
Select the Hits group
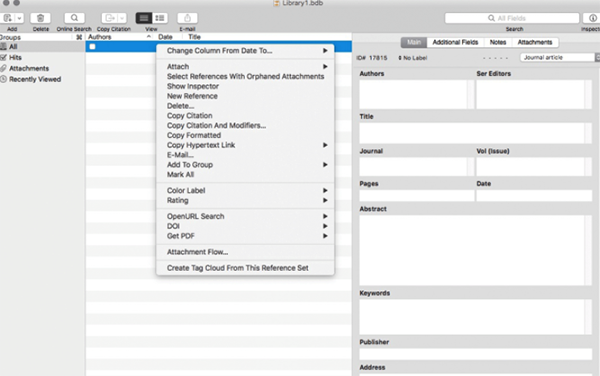click(x=42, y=57)
